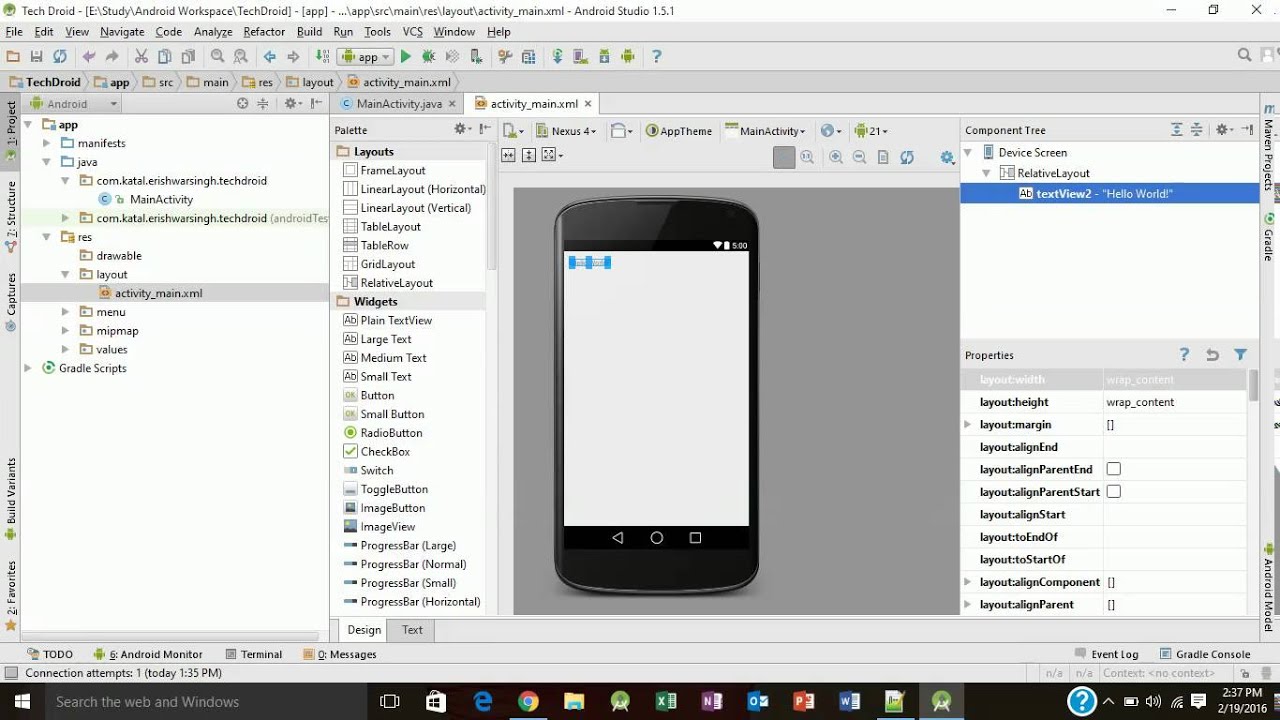
Task: Click scroll from source target icon
Action: click(242, 103)
